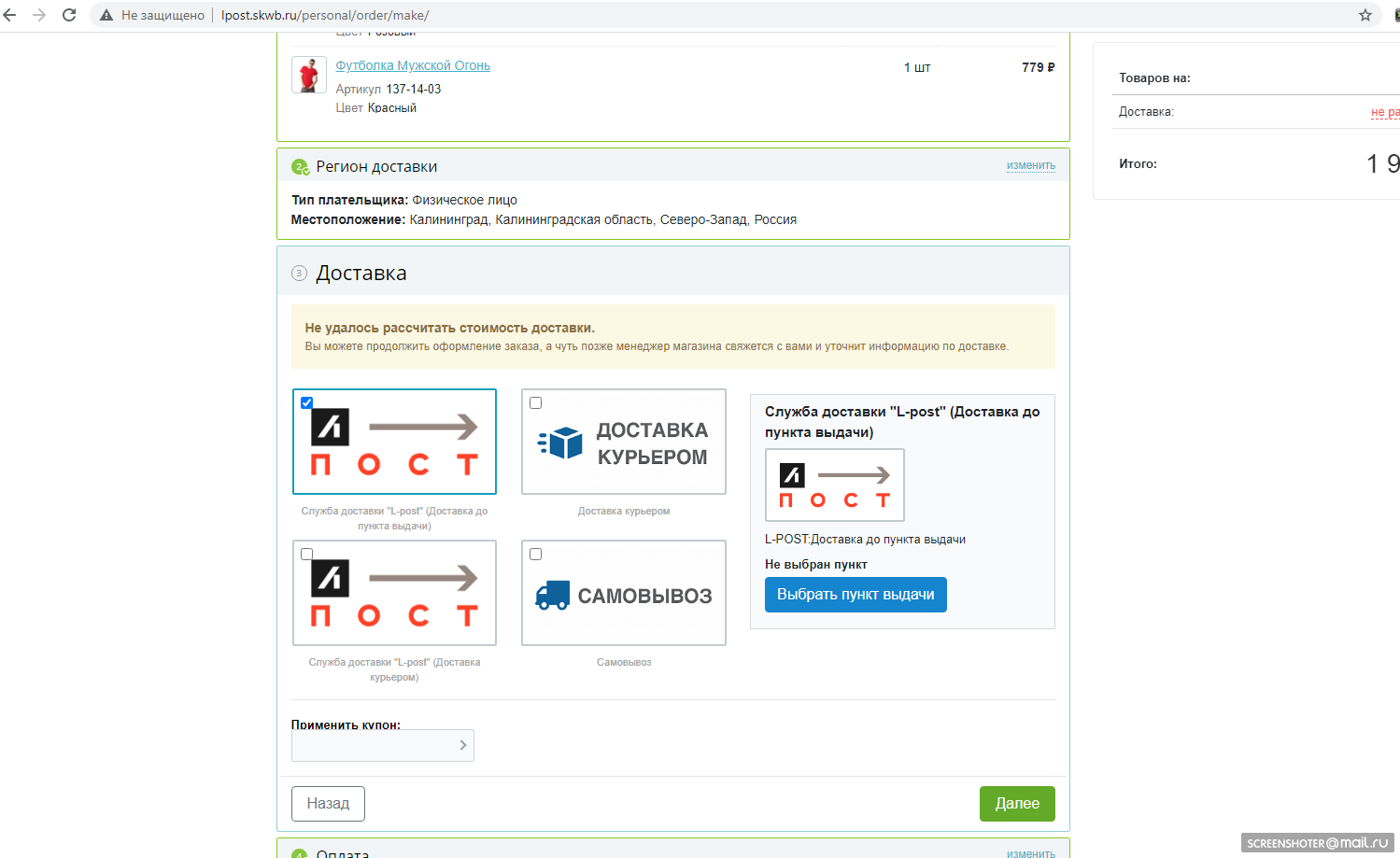Viewport: 1400px width, 858px height.
Task: Select the courier delivery box icon tile
Action: tap(624, 442)
